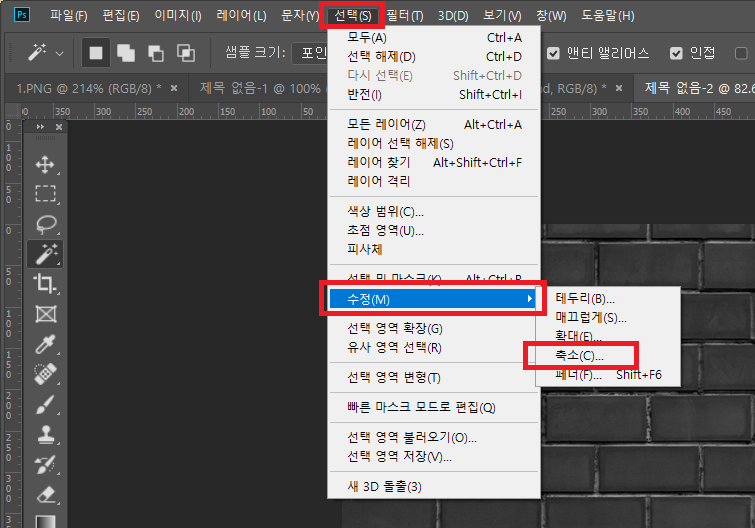Open the 필터(T) menu
755x528 pixels.
[x=402, y=16]
